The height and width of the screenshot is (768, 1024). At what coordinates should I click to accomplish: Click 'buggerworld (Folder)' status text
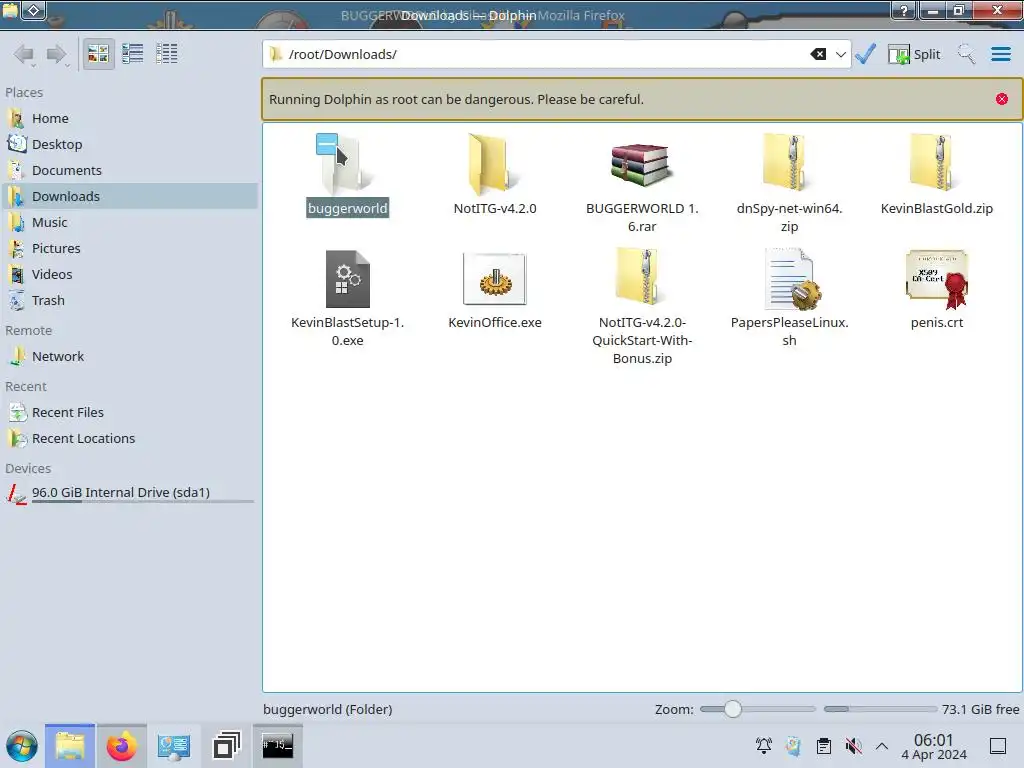point(328,710)
